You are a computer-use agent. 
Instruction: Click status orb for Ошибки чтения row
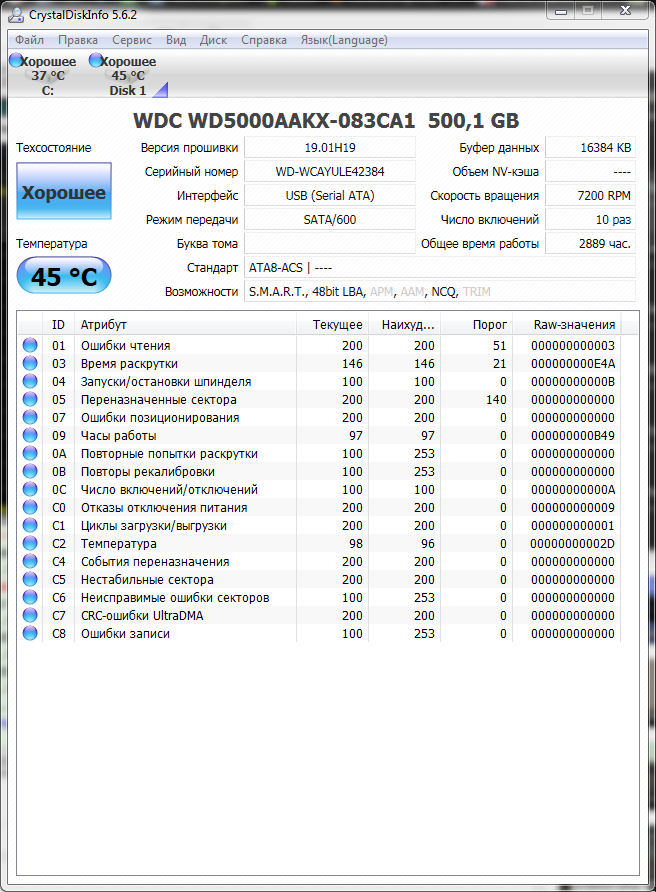pos(30,345)
